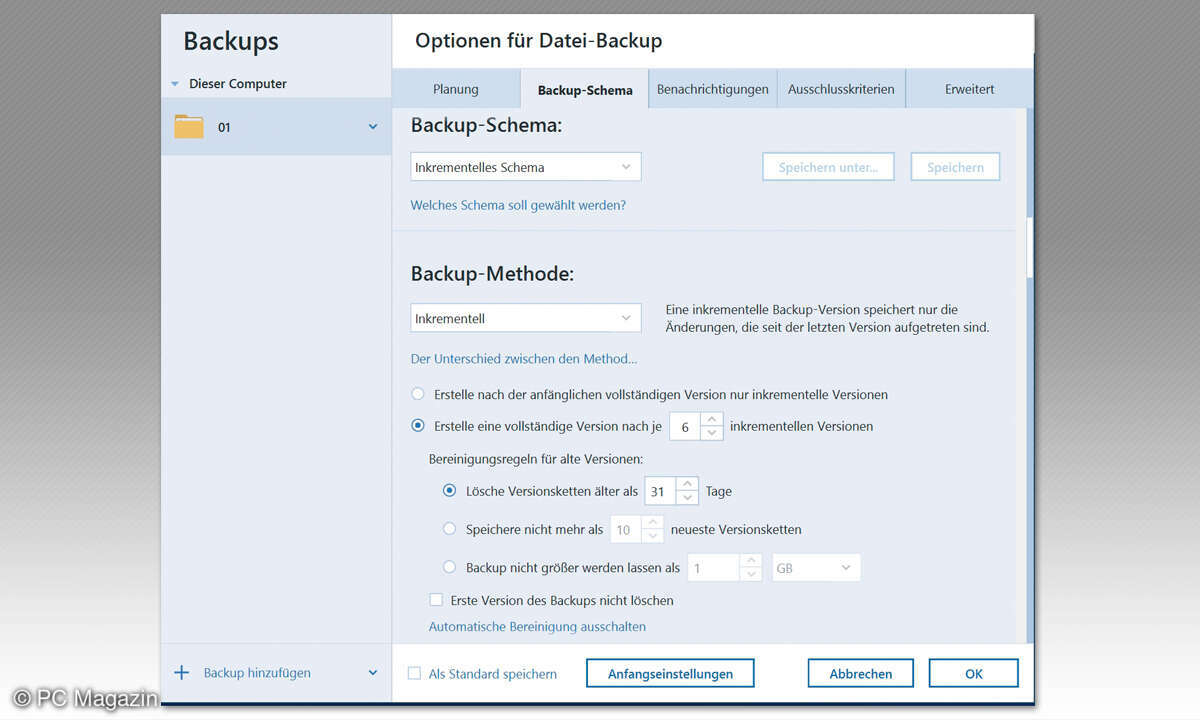The width and height of the screenshot is (1200, 720).
Task: Click the Speichern unter... button
Action: coord(828,167)
